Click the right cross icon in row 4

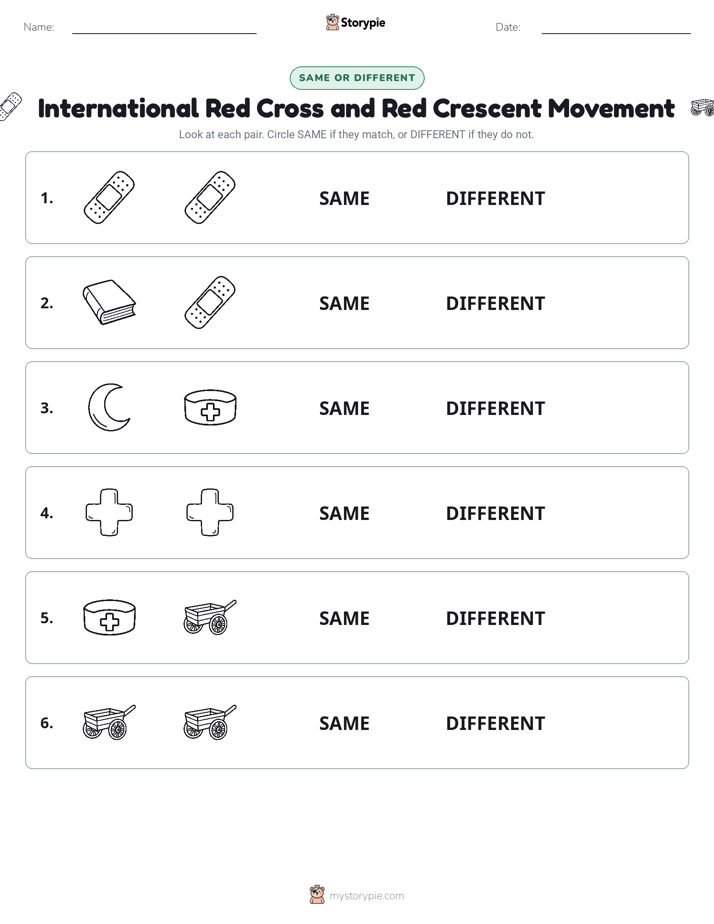[x=210, y=512]
